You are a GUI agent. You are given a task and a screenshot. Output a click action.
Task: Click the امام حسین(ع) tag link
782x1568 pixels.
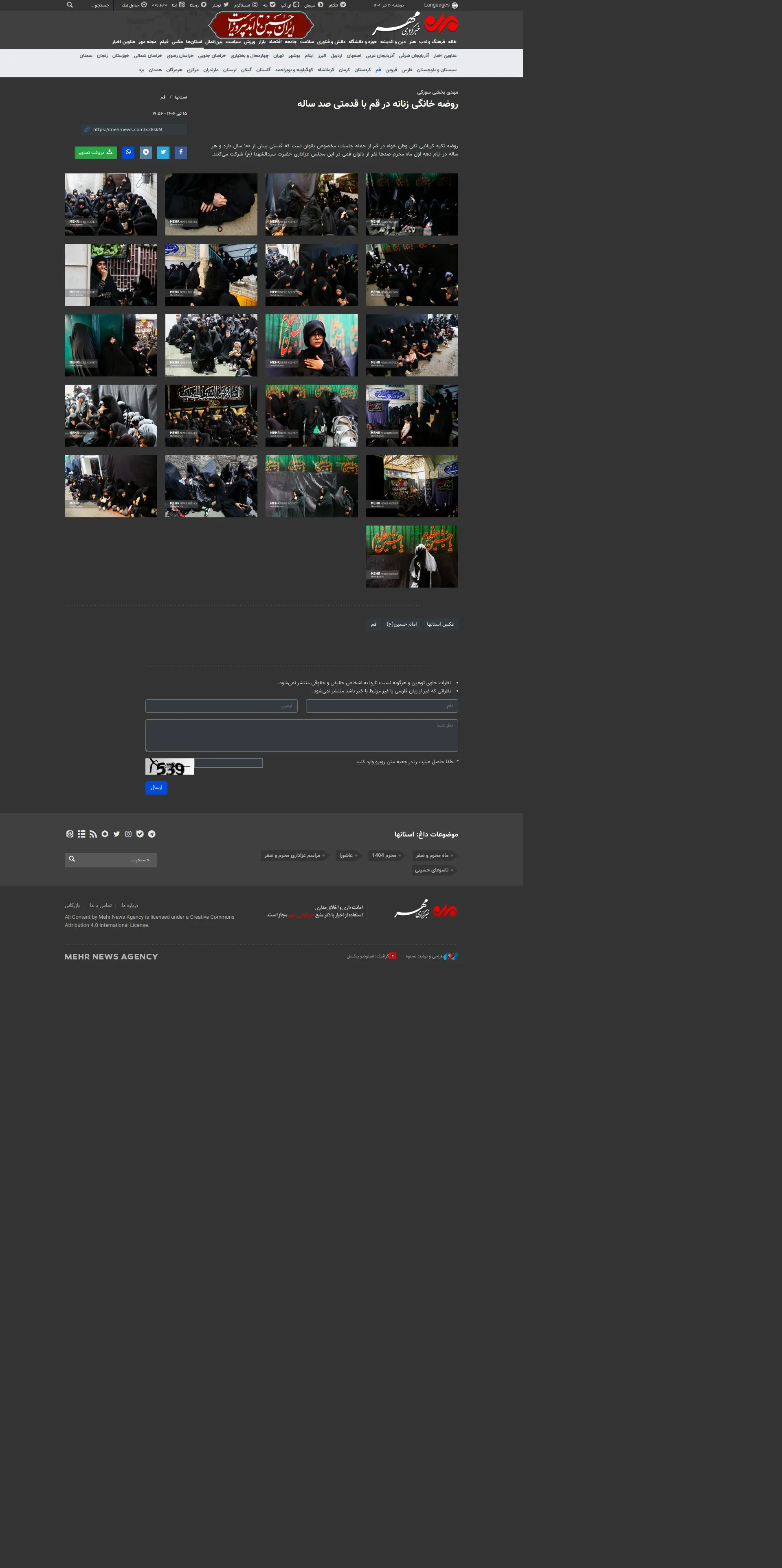401,624
